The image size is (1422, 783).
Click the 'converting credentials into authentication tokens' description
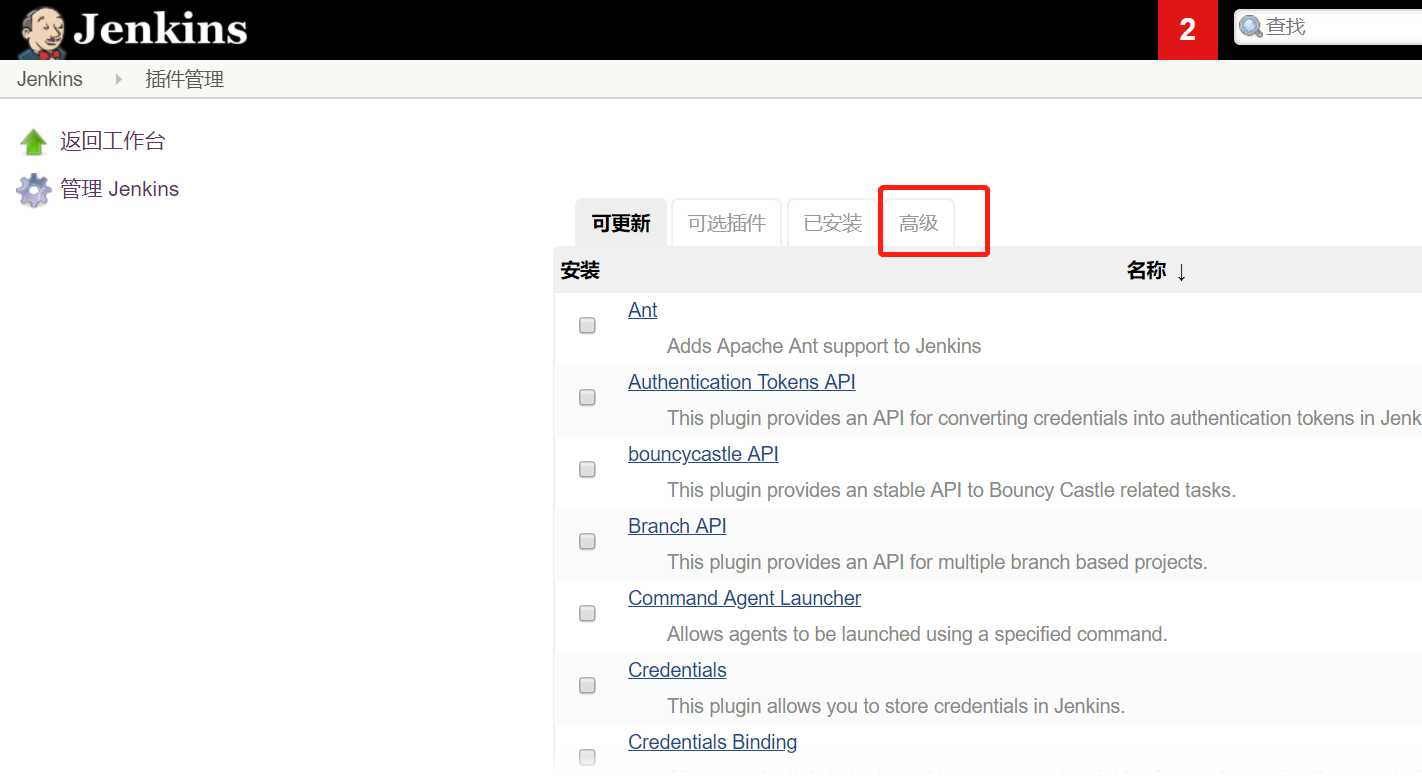tap(1044, 418)
